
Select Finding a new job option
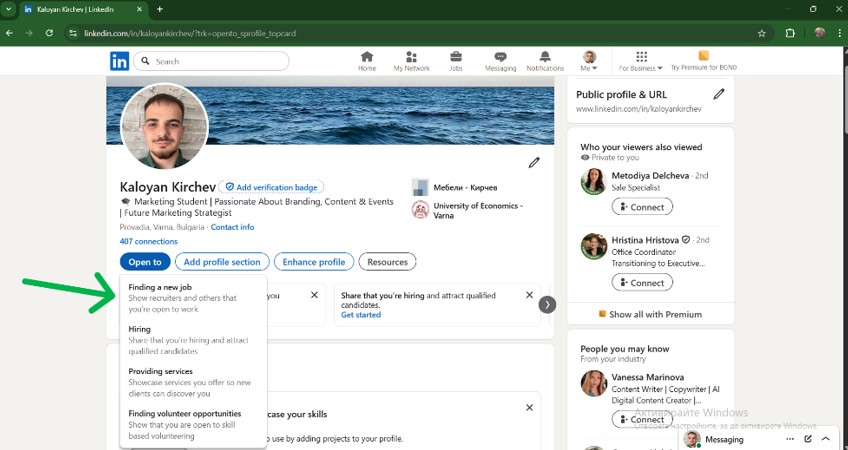tap(193, 298)
